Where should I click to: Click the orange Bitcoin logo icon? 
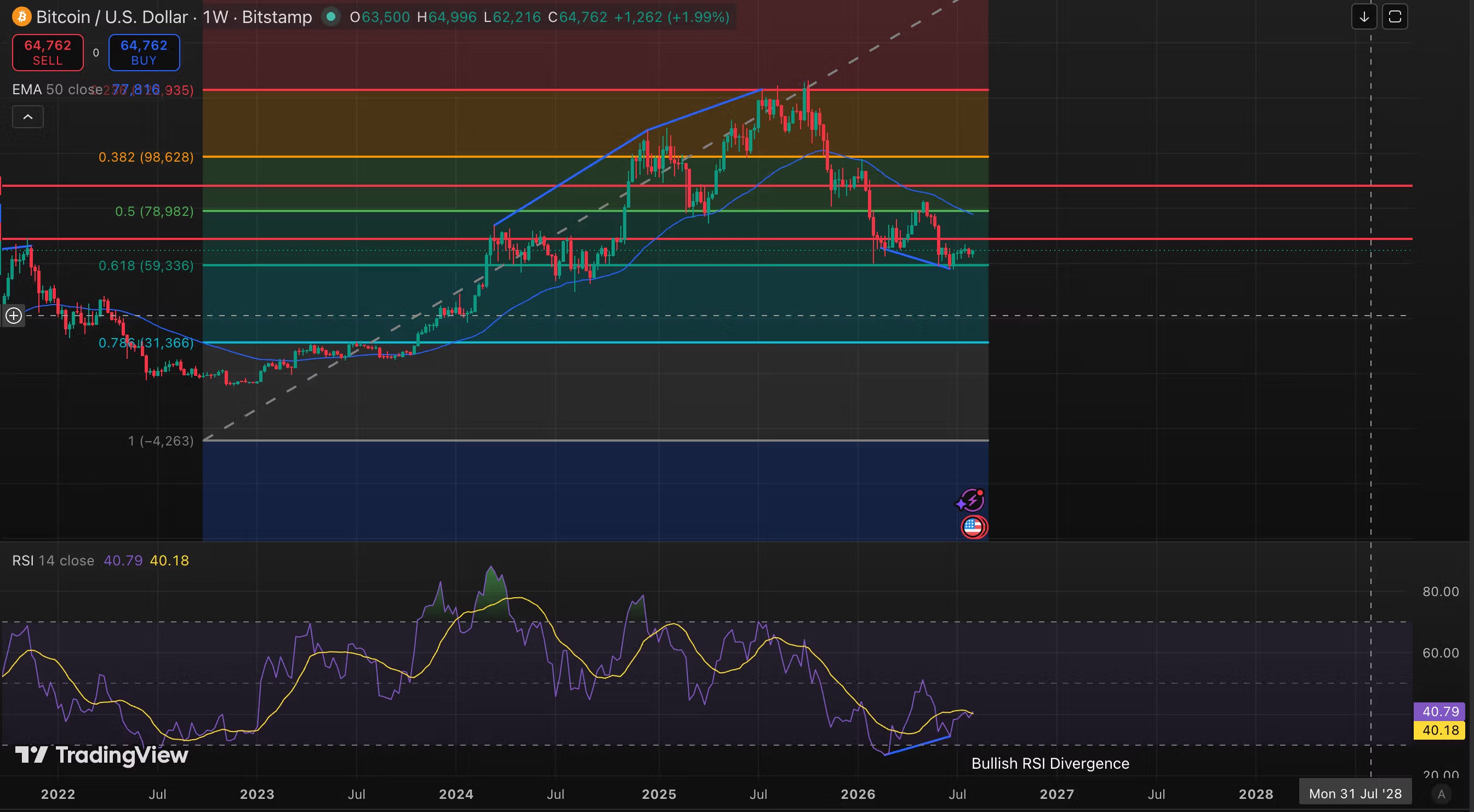click(22, 16)
